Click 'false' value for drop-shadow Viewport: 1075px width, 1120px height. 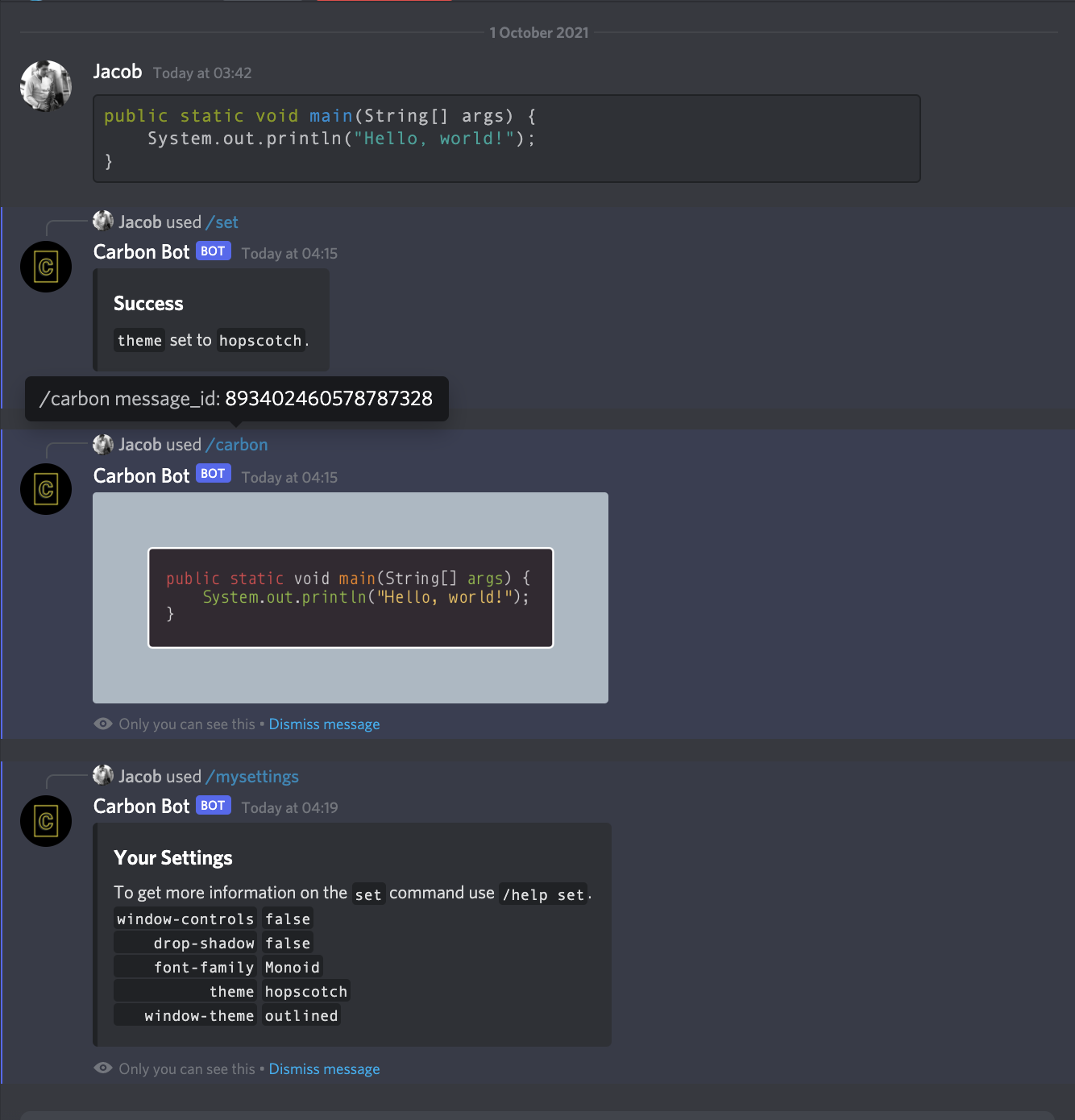tap(288, 944)
